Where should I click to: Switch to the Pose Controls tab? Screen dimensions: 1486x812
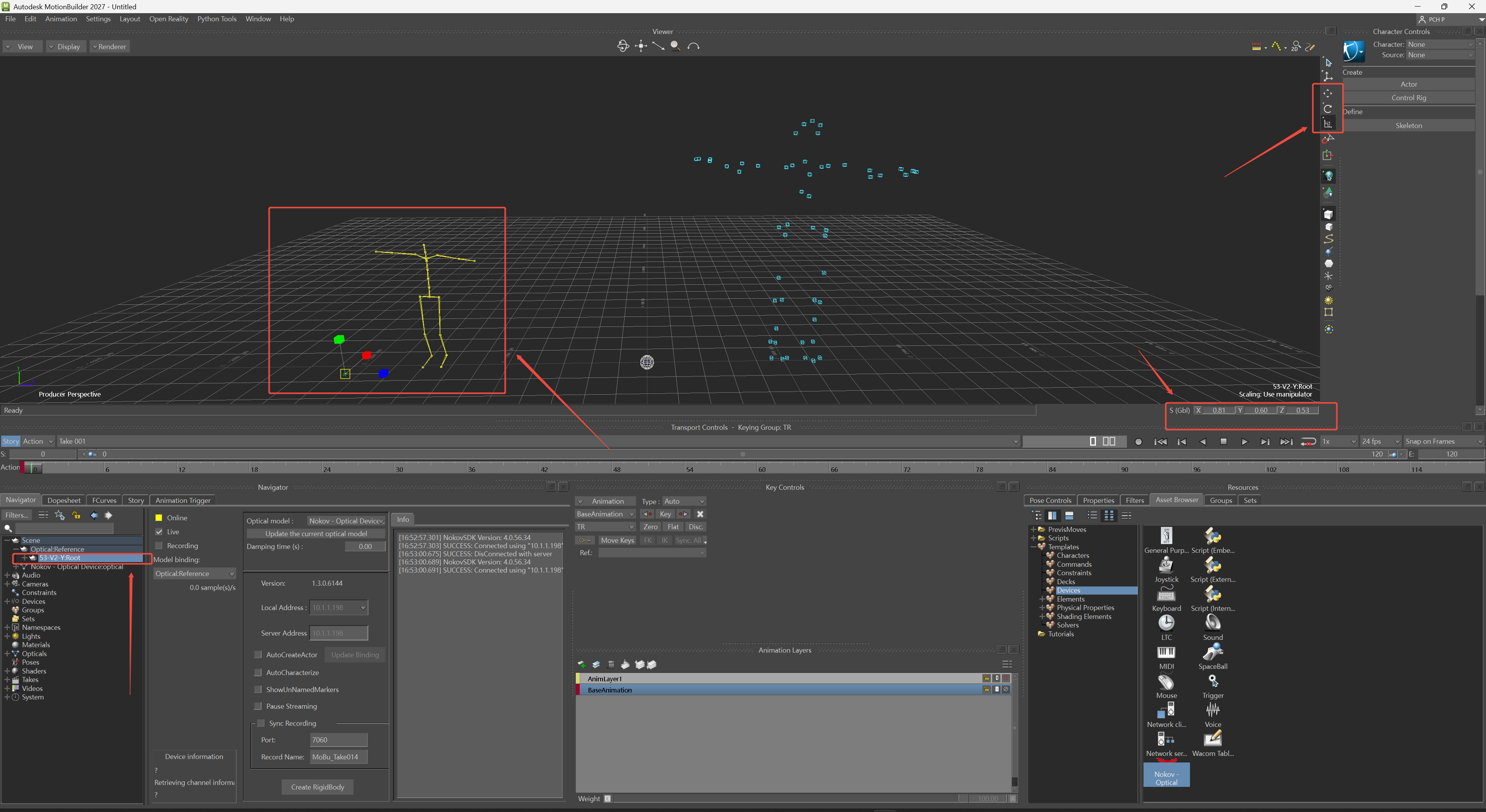1050,501
